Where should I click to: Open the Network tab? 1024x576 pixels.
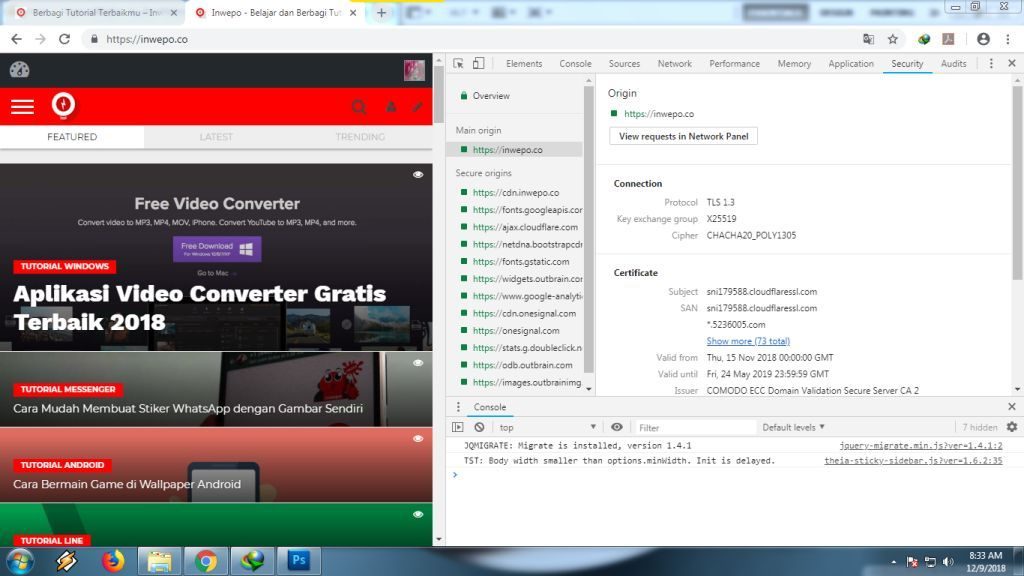pos(675,63)
